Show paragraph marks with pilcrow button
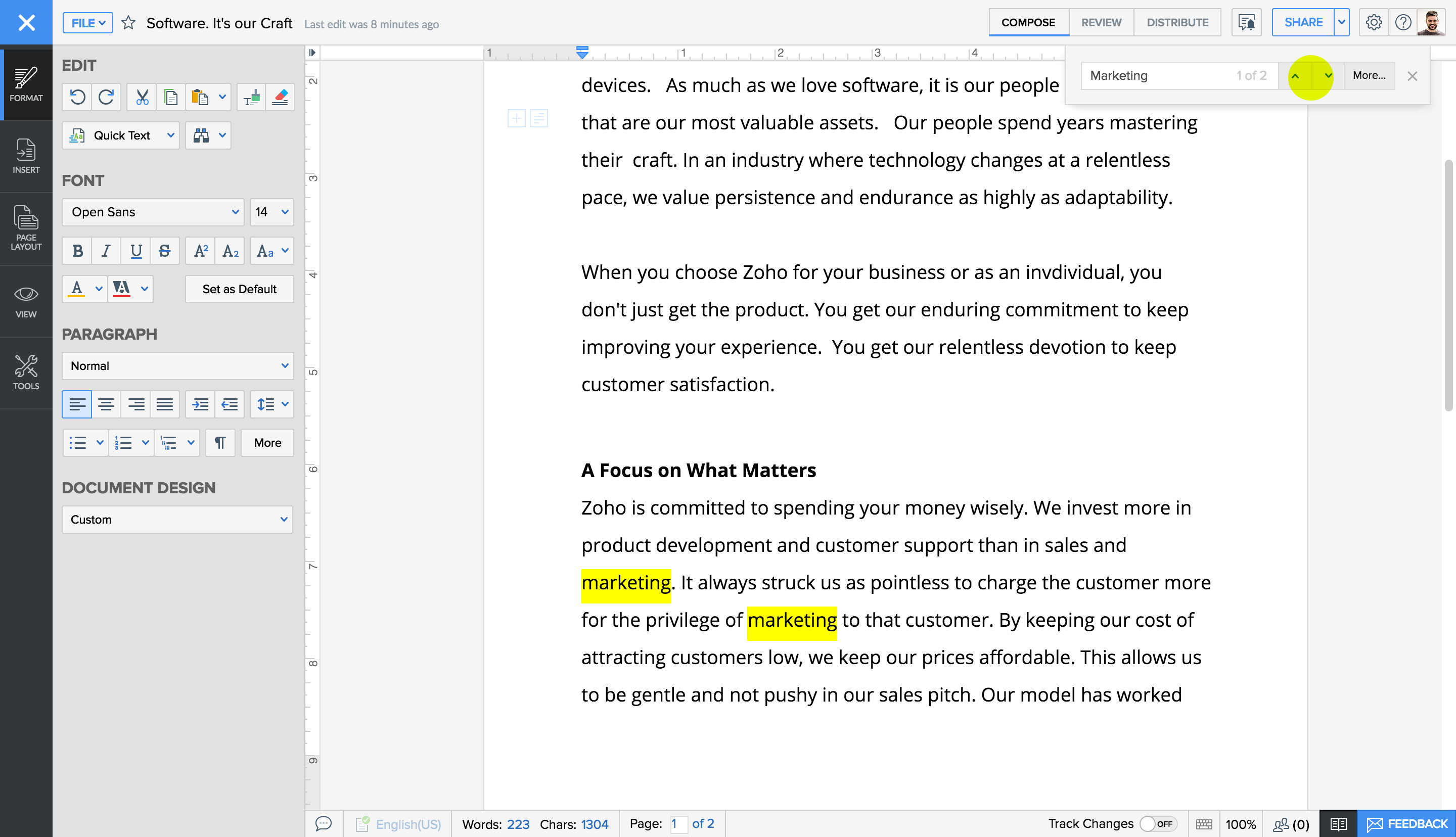 point(220,443)
